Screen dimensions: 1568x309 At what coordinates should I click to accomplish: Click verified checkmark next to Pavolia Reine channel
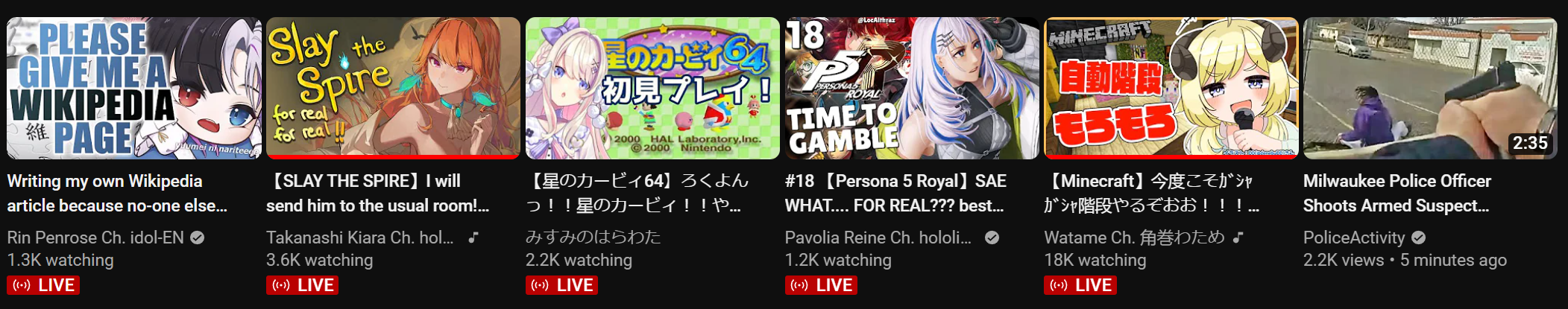[x=992, y=238]
